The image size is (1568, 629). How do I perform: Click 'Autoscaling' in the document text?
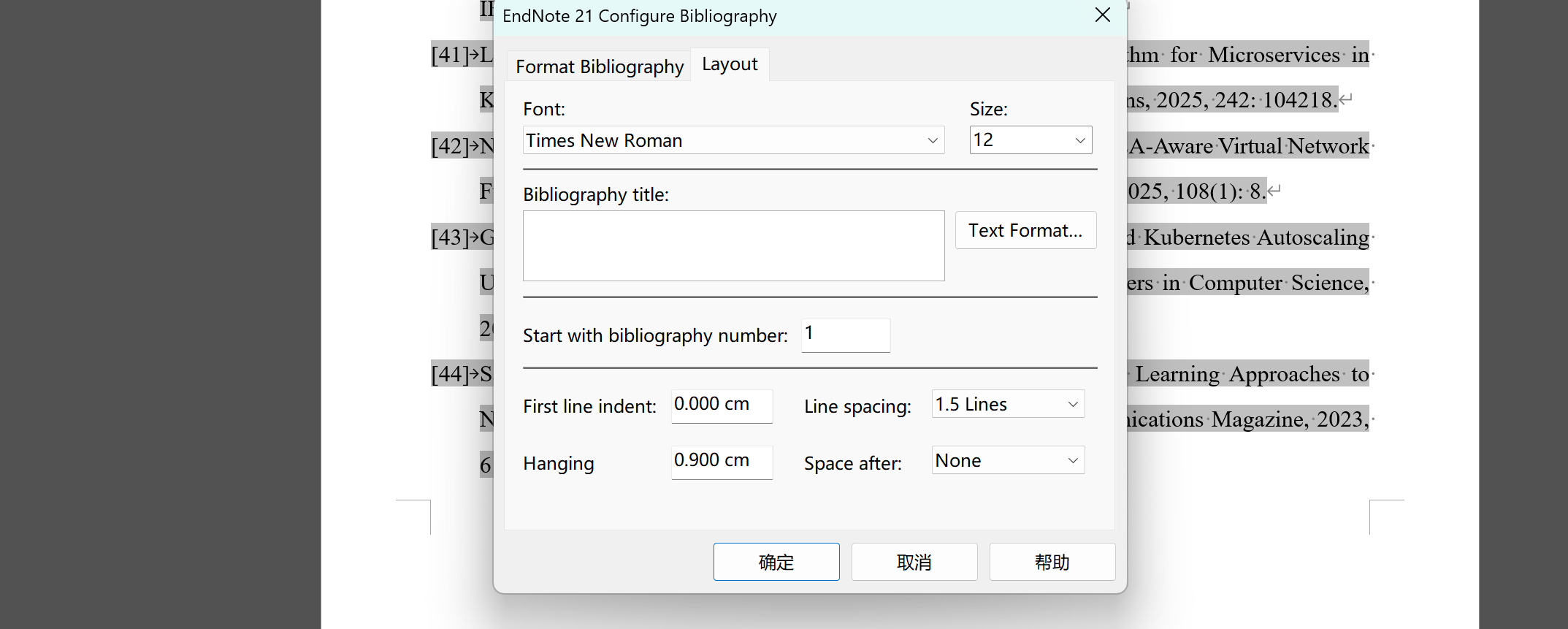click(1313, 237)
